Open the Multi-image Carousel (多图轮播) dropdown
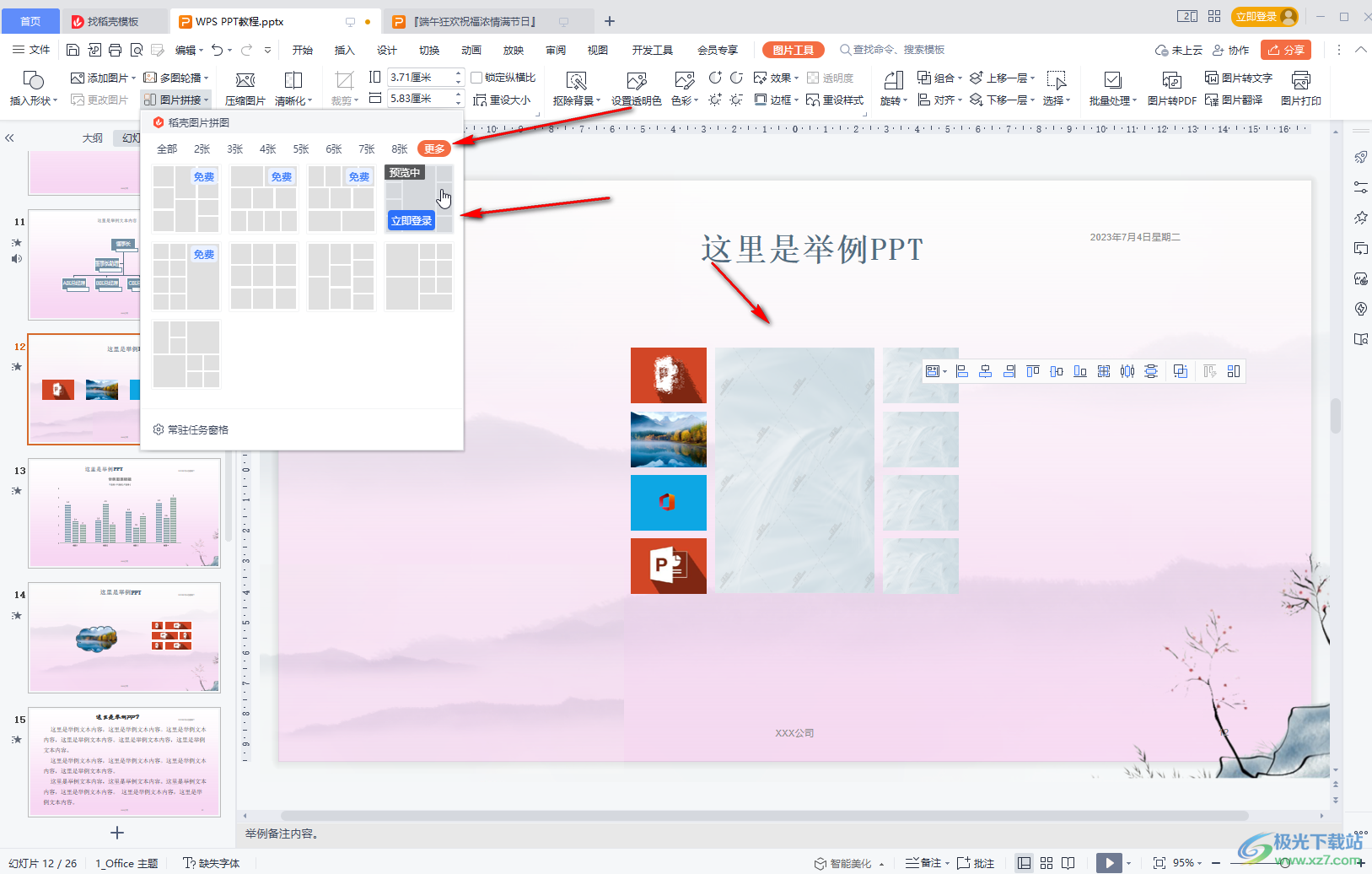Screen dimensions: 1372x874 coord(176,78)
